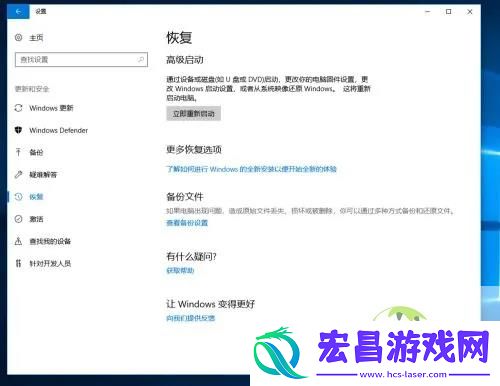The width and height of the screenshot is (500, 386).
Task: Click the 针对开发人员 tools icon
Action: (x=19, y=263)
